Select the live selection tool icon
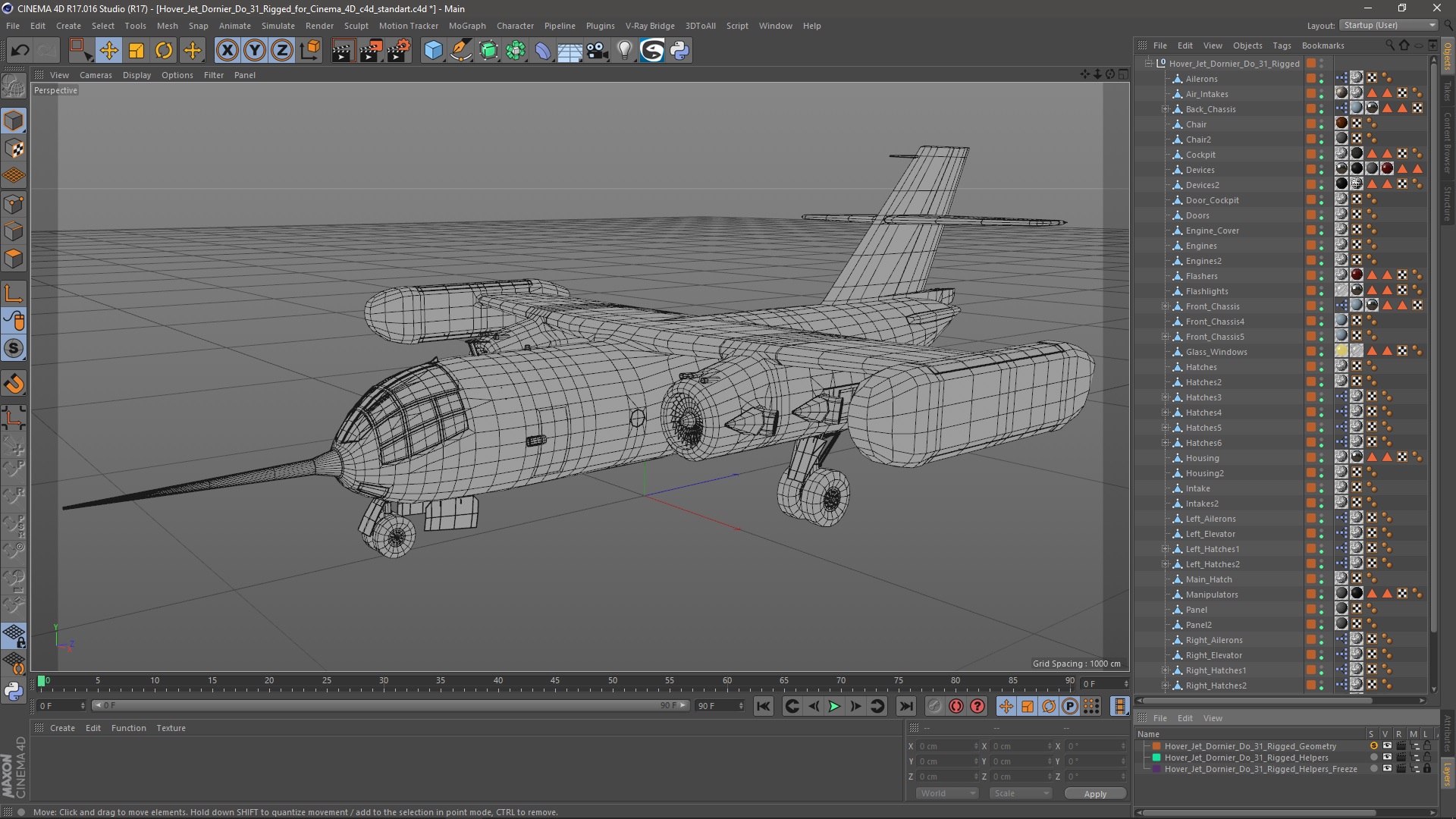 click(x=80, y=51)
